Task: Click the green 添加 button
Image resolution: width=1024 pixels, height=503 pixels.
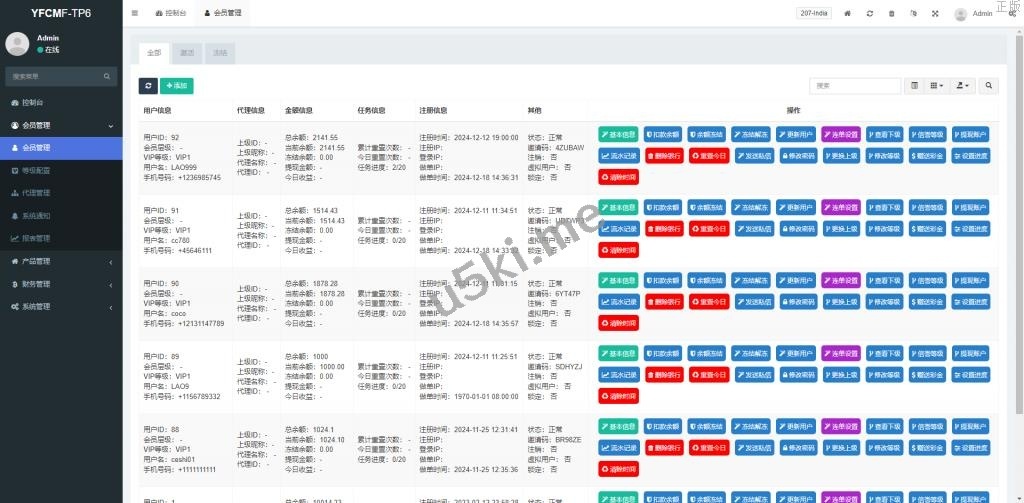Action: [176, 86]
